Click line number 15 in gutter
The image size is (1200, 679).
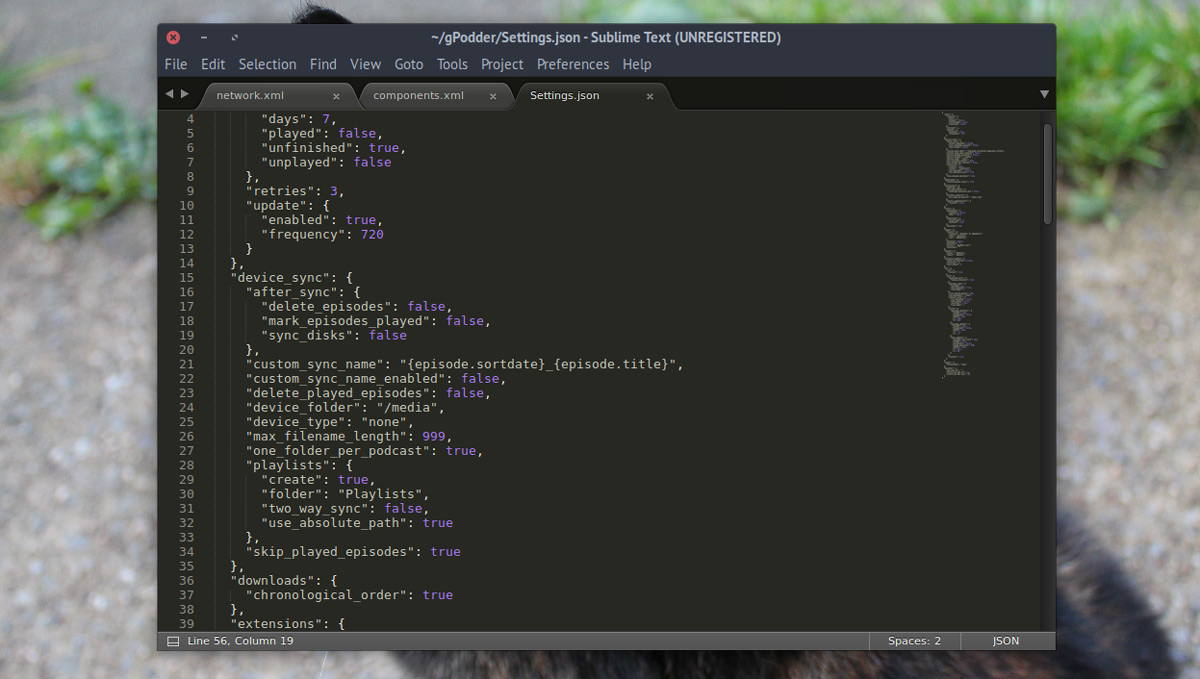click(x=187, y=278)
